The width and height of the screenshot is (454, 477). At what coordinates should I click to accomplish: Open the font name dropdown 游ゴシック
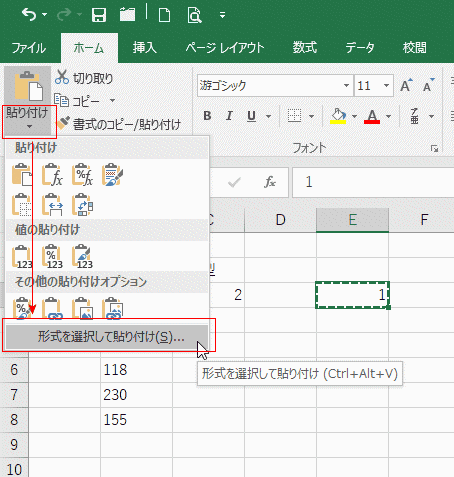point(346,86)
